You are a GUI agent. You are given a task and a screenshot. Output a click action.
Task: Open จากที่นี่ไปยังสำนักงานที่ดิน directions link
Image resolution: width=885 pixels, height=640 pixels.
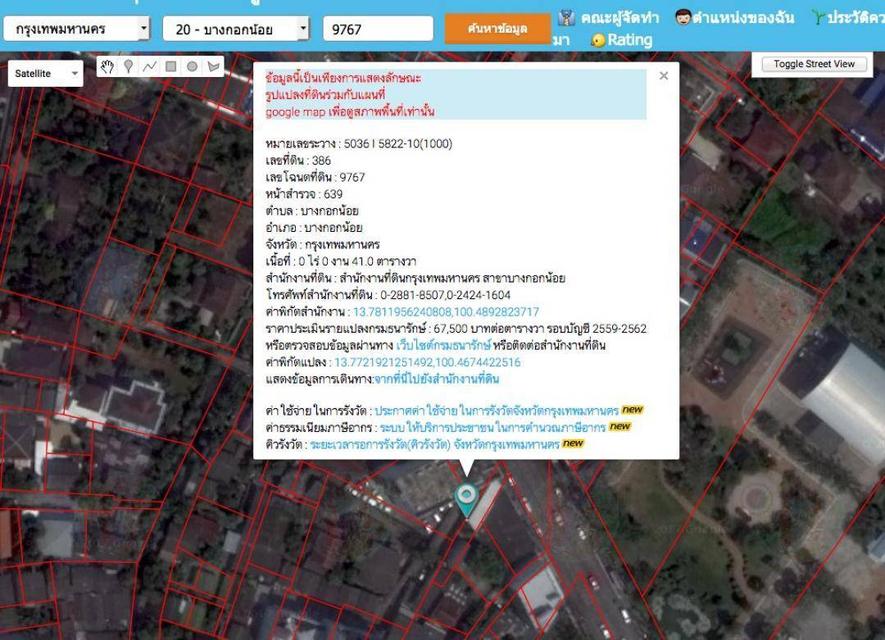437,379
